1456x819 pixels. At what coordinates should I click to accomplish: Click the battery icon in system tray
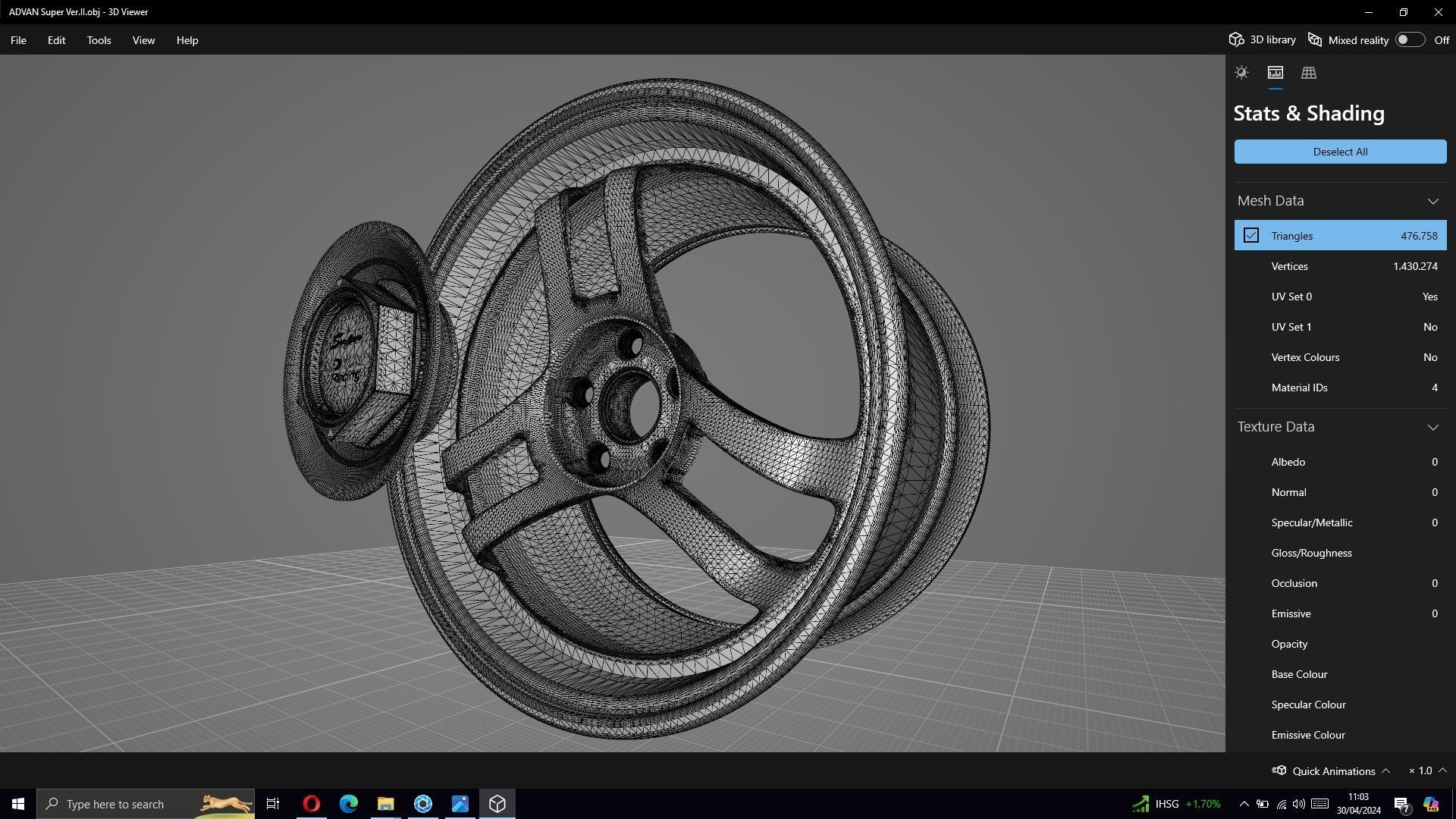point(1263,804)
